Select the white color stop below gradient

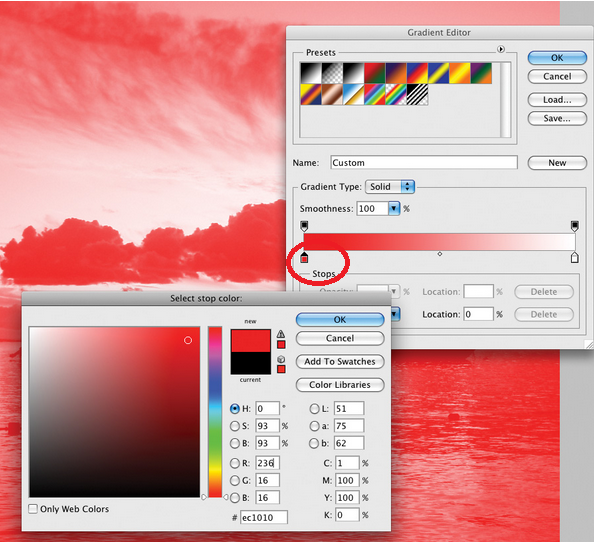575,257
